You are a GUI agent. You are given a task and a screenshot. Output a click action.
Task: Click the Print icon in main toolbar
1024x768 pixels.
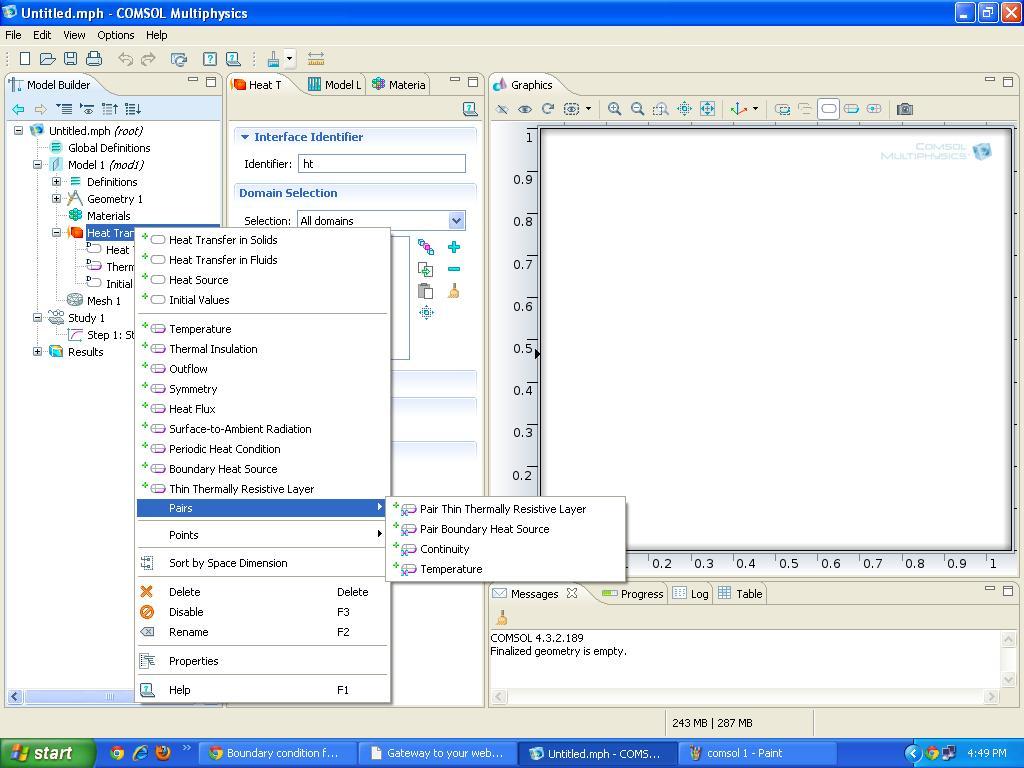click(94, 59)
